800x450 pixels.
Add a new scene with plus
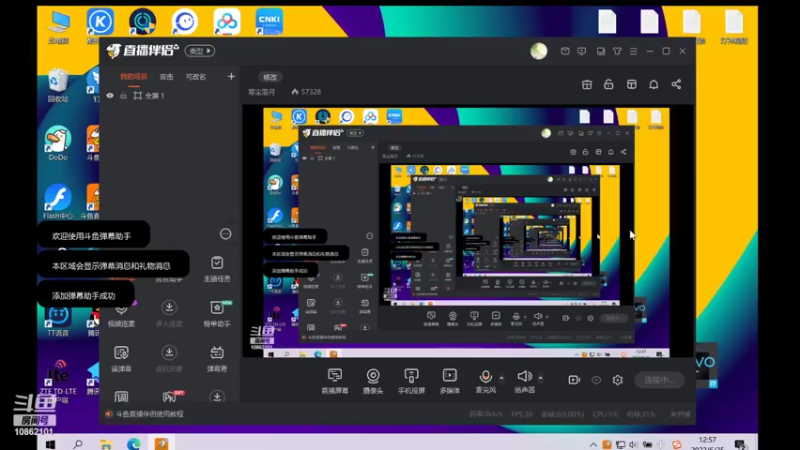coord(231,77)
